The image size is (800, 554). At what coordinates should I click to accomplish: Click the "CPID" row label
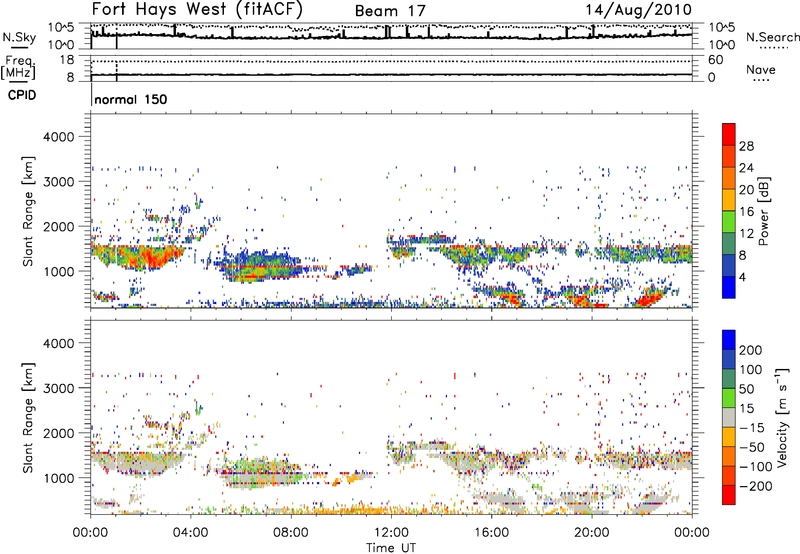(22, 95)
